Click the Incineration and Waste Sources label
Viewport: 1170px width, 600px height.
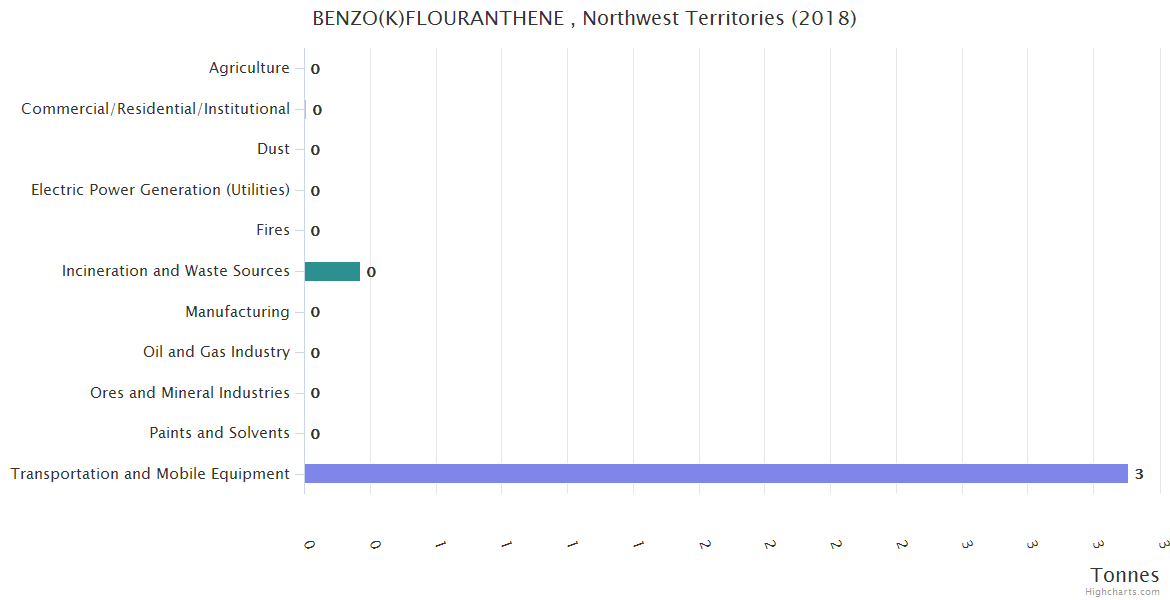coord(176,271)
